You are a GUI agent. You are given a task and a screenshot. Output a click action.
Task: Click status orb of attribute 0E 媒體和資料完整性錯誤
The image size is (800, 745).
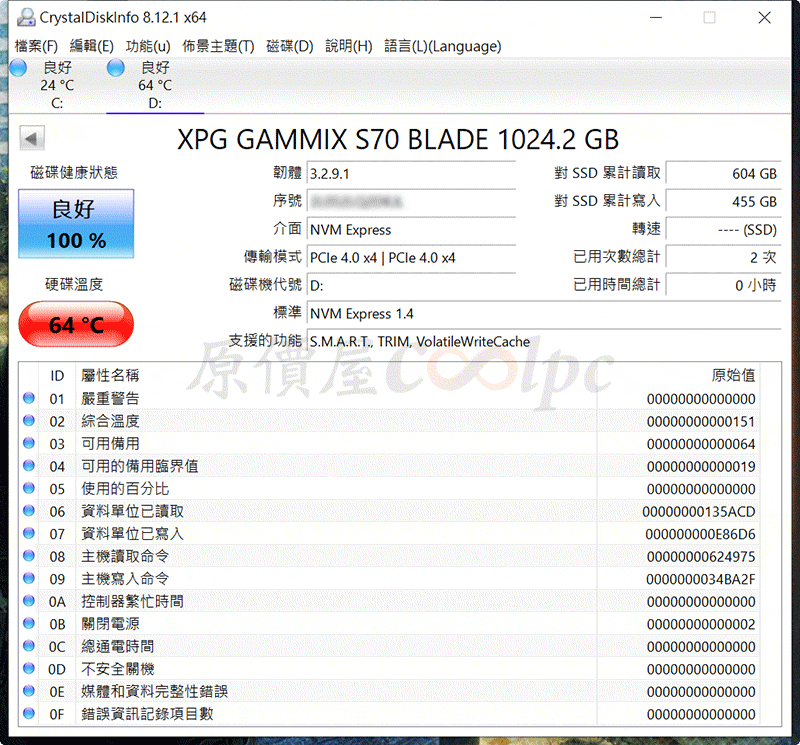[29, 691]
